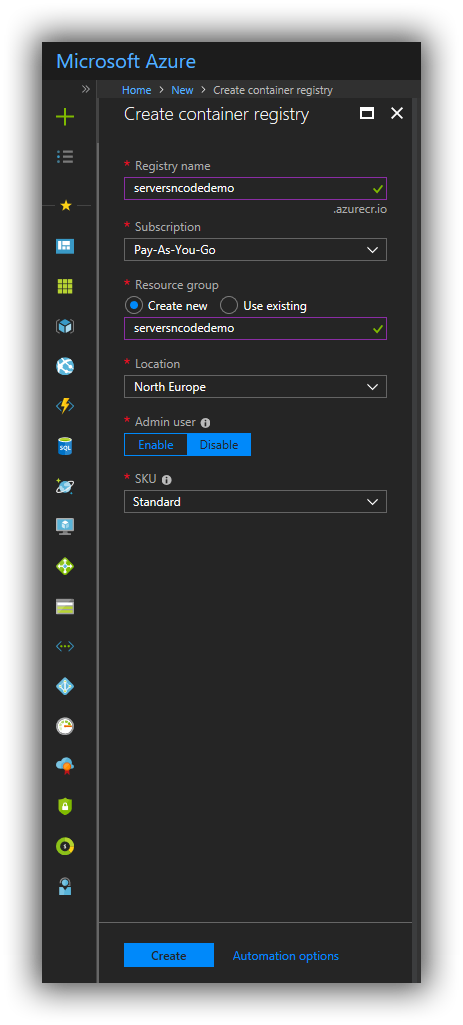
Task: Click the blue Create button
Action: 169,955
